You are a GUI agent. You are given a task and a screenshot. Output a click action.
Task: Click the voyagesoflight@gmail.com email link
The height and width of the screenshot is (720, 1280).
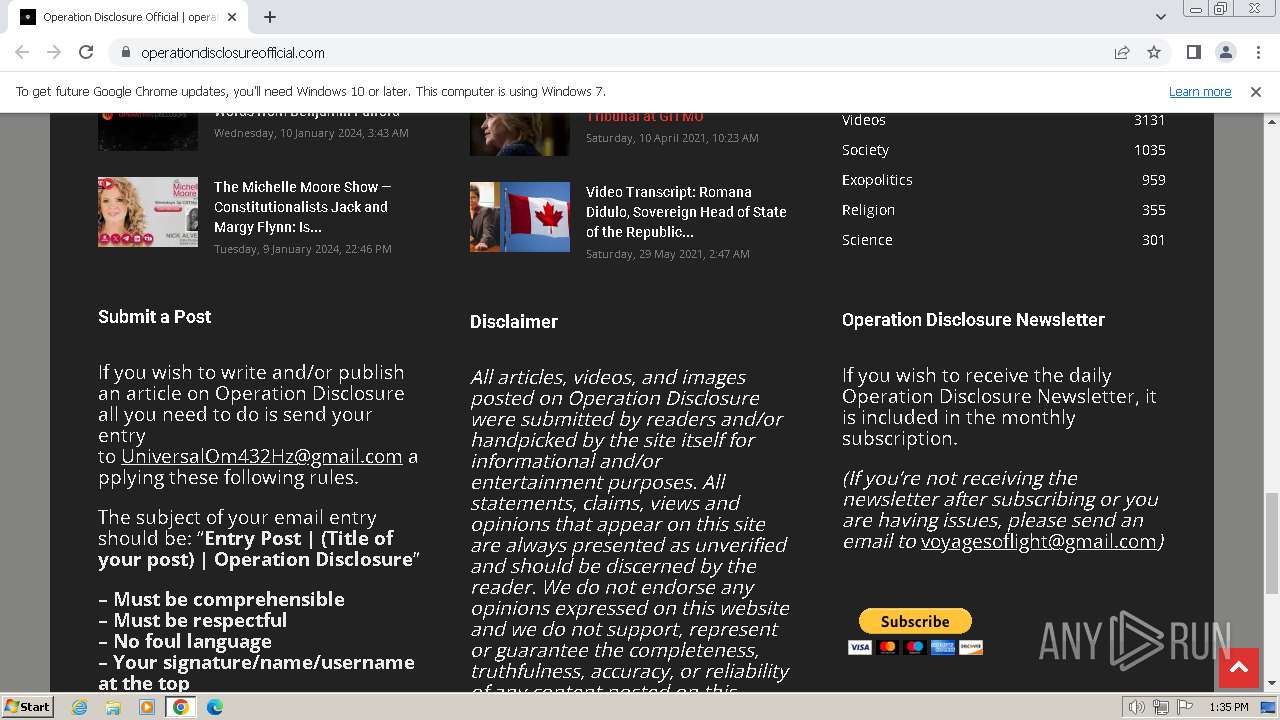[1038, 541]
